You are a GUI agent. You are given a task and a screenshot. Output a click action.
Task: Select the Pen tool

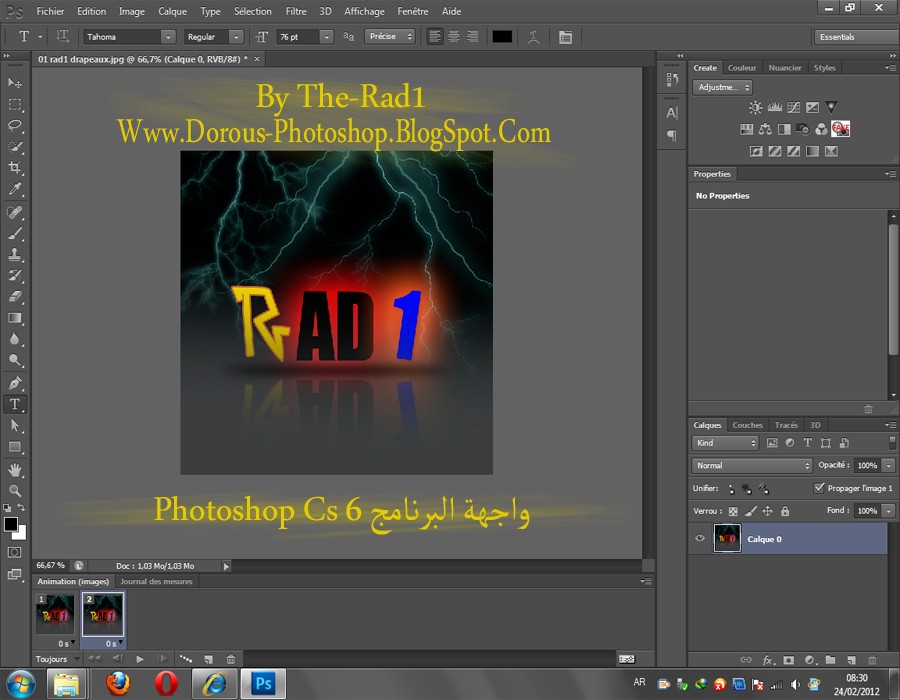coord(15,383)
